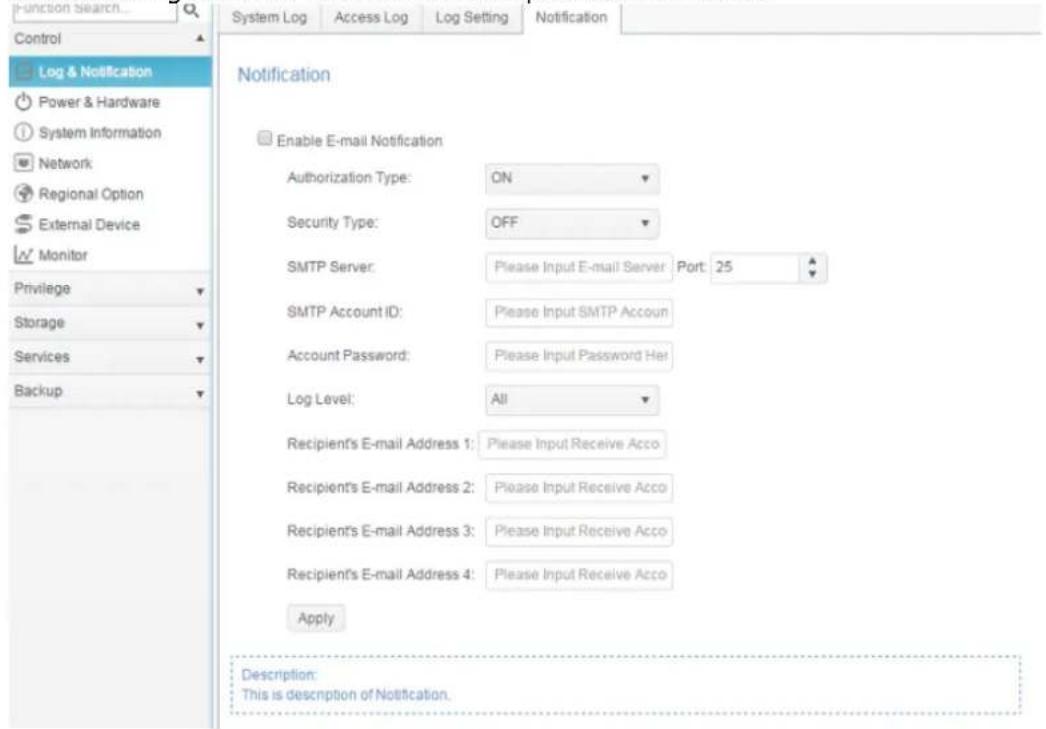
Task: Click the Power & Hardware power icon
Action: pos(23,102)
